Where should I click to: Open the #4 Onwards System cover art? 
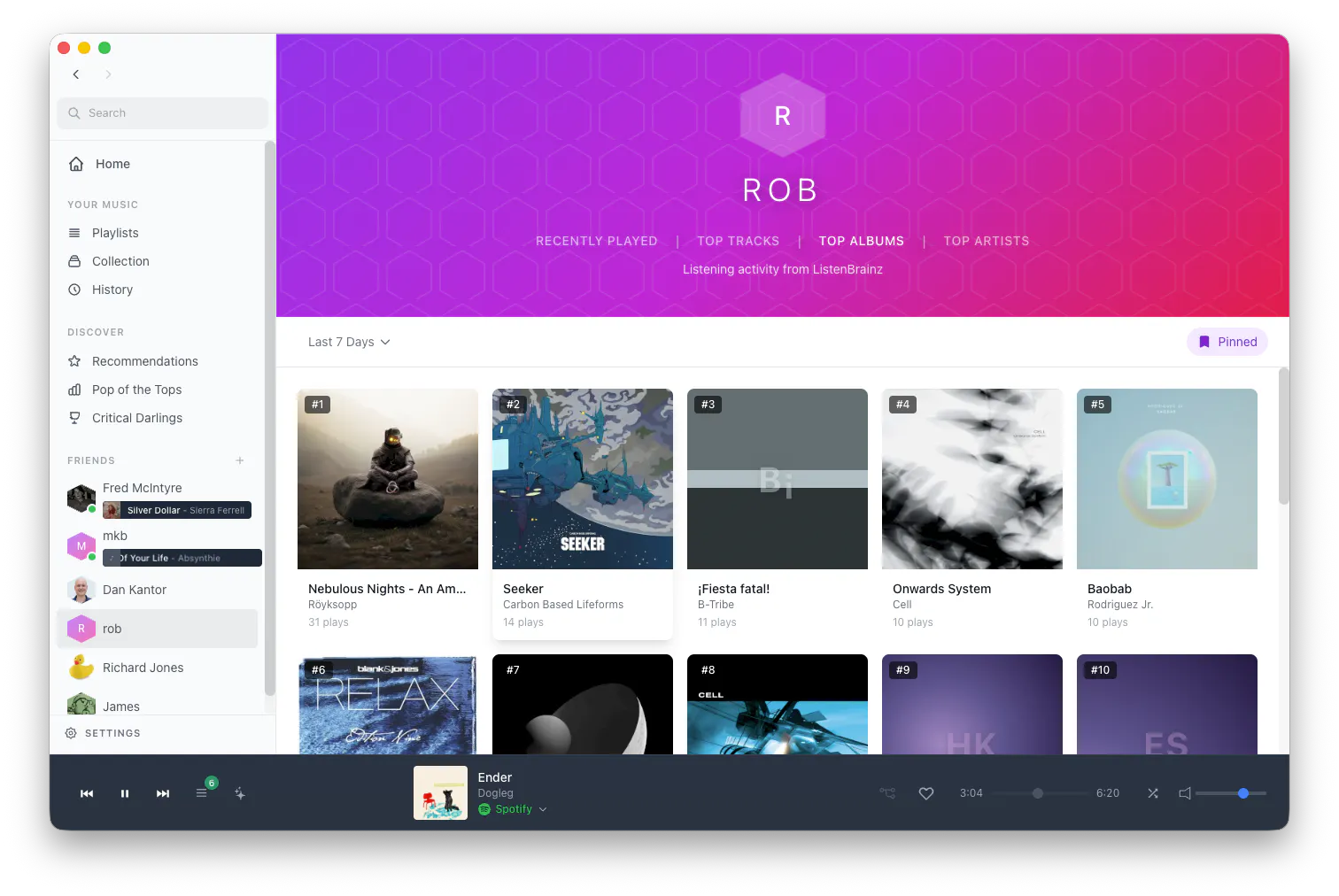[x=972, y=479]
